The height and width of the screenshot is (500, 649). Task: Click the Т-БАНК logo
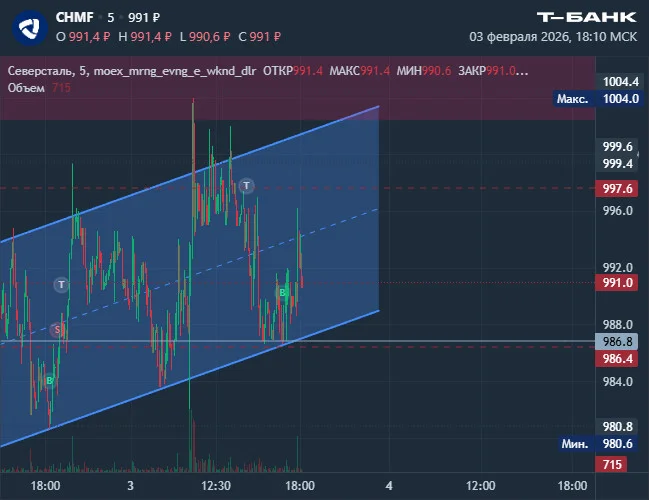(x=587, y=17)
